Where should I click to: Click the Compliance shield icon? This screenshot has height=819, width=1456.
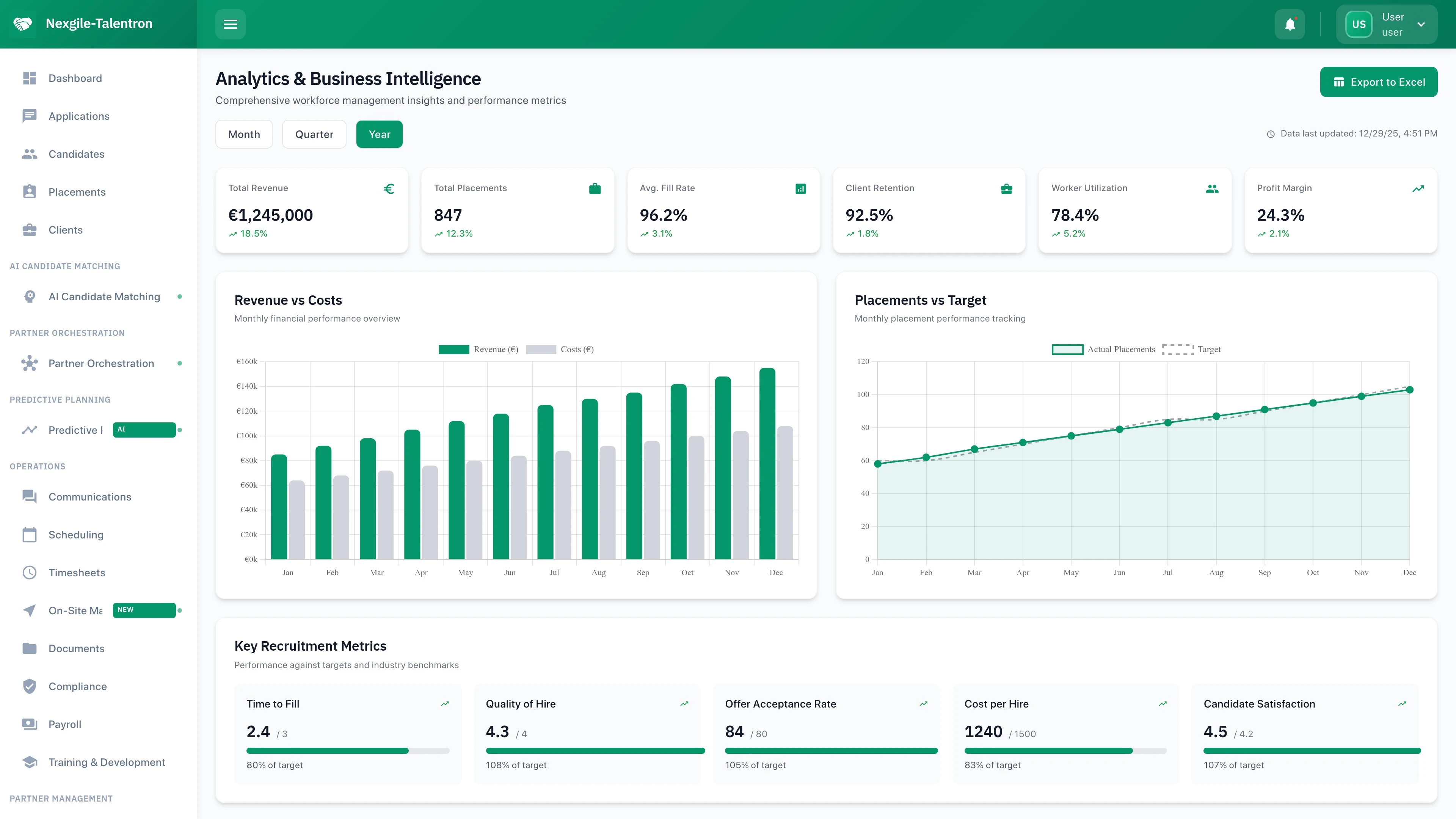(x=30, y=686)
